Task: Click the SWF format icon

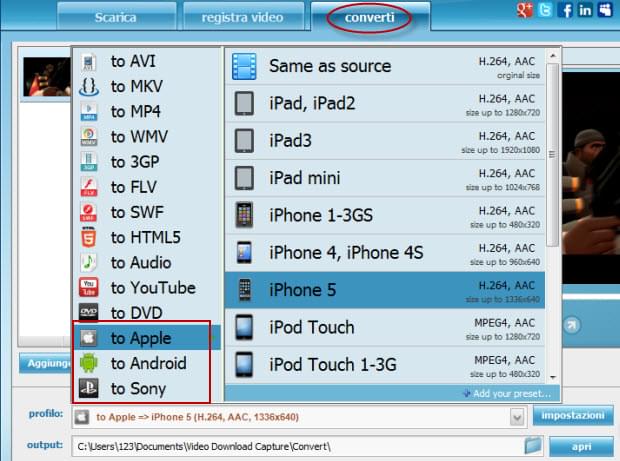Action: pyautogui.click(x=89, y=212)
